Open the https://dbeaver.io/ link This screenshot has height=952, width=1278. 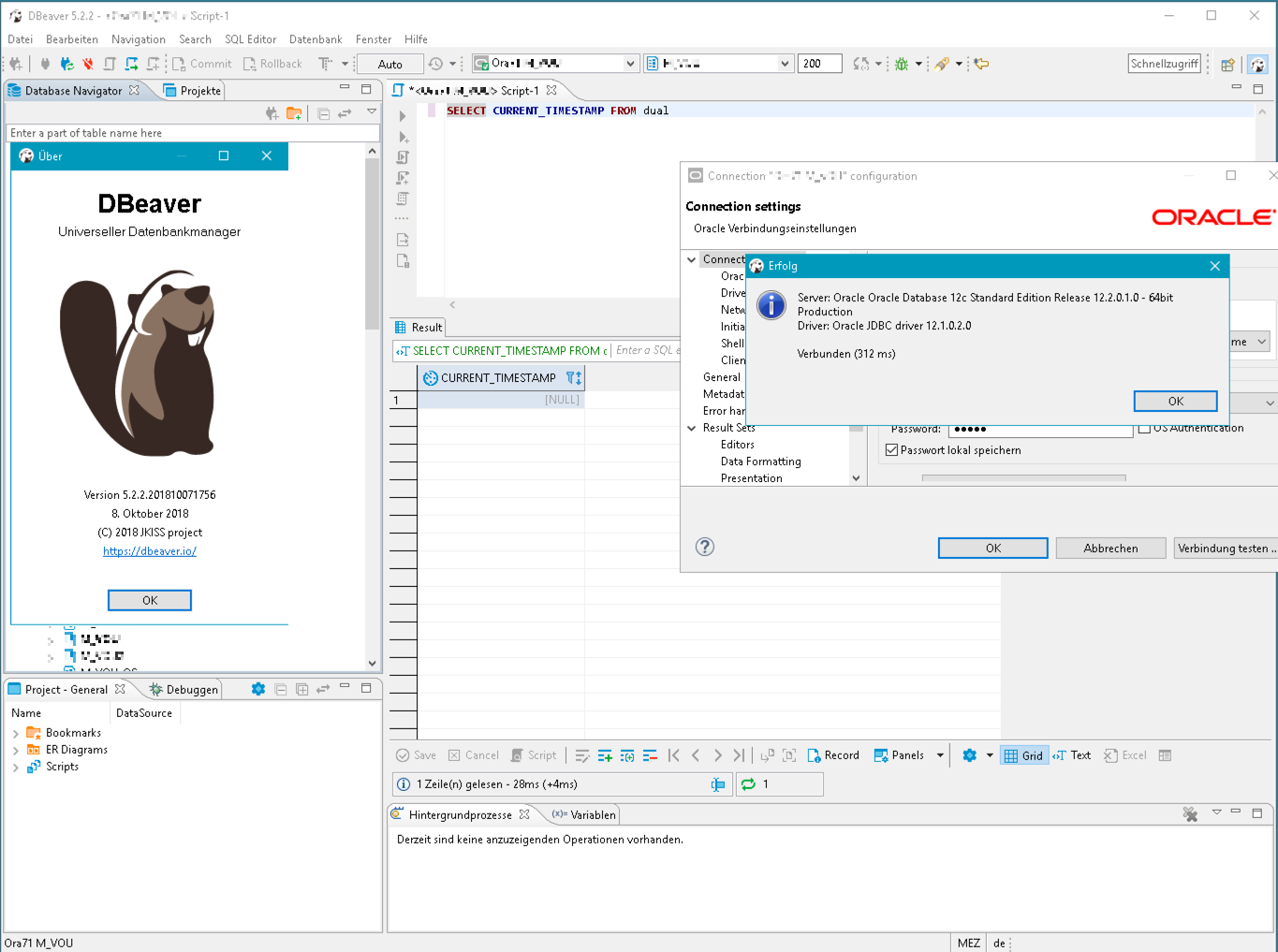[x=150, y=551]
